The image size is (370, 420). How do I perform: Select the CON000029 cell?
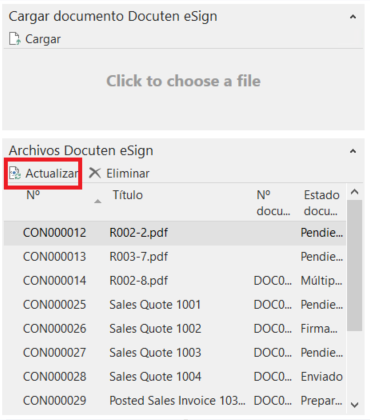[x=54, y=401]
